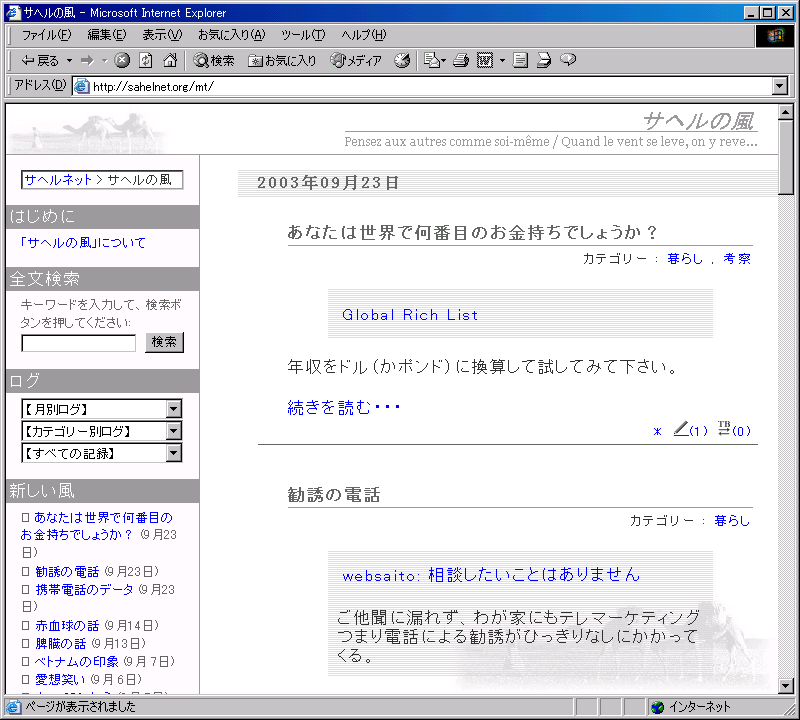Open the speech bubble messenger icon
Viewport: 800px width, 720px height.
pos(568,60)
